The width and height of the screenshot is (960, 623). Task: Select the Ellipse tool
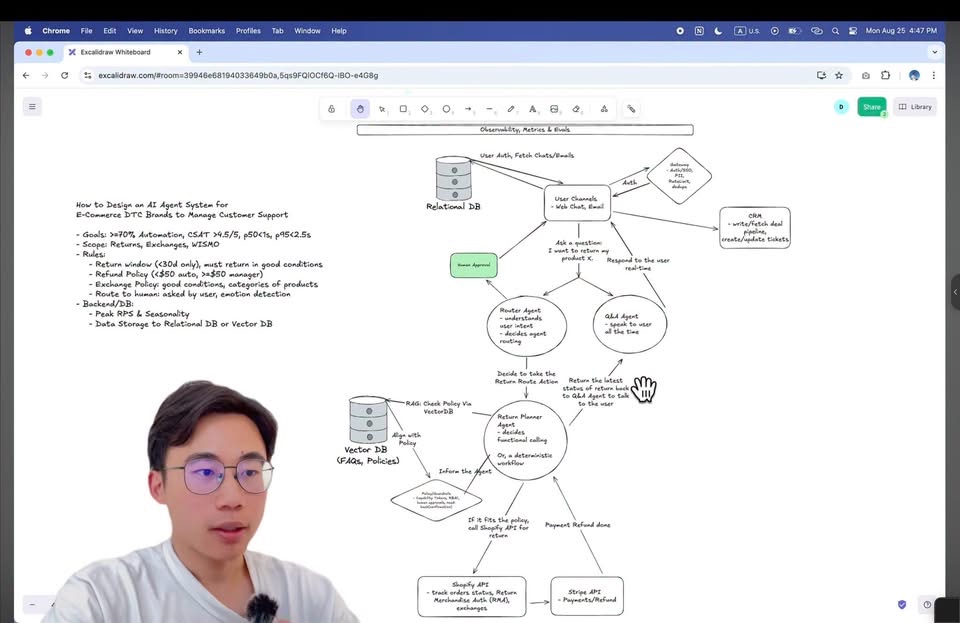(446, 109)
